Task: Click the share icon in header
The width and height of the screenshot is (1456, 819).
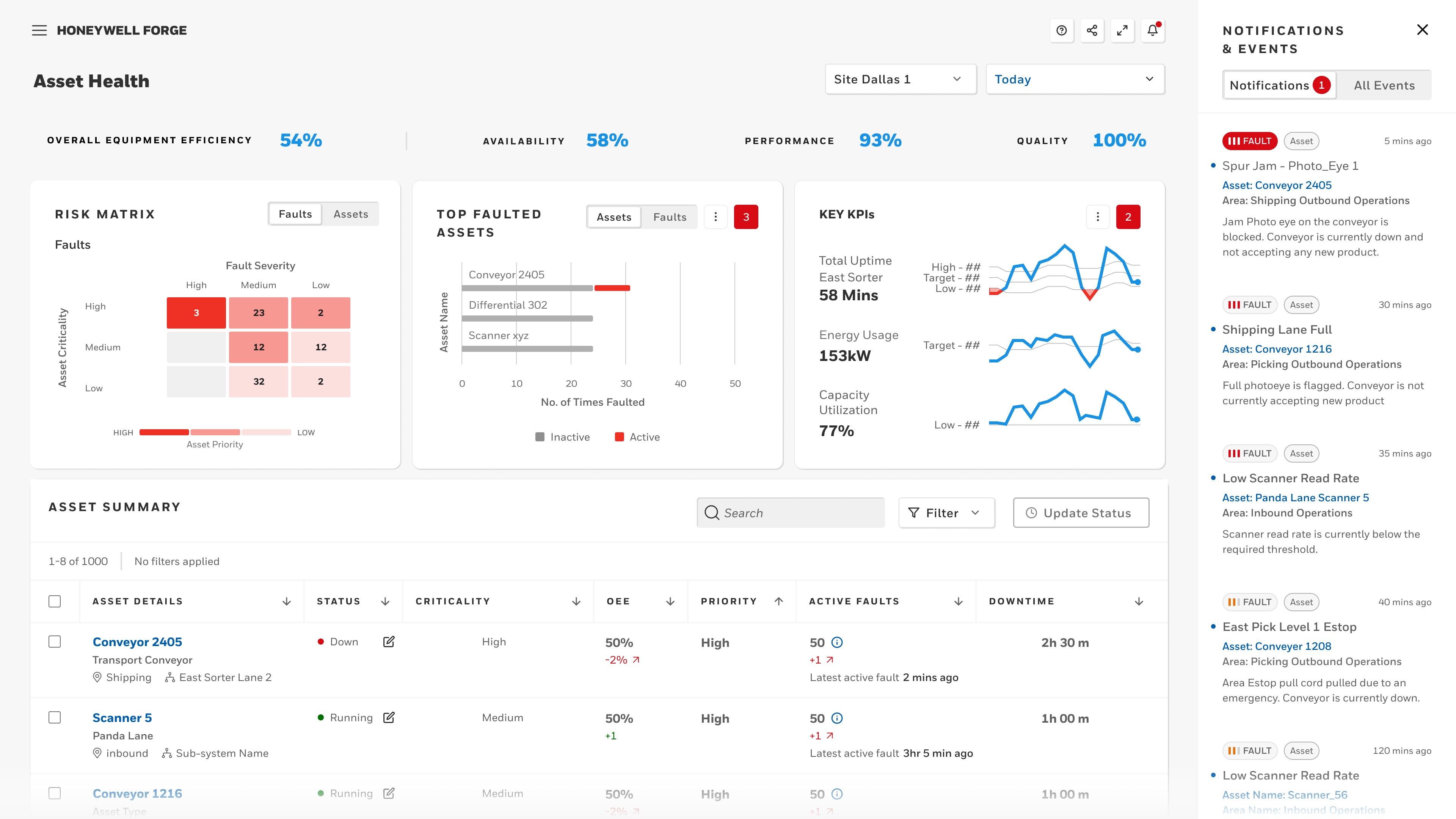Action: click(x=1092, y=30)
